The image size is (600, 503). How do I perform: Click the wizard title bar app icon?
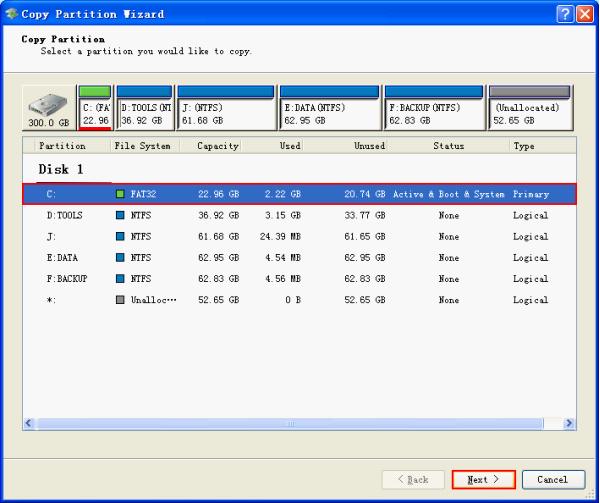(x=11, y=14)
